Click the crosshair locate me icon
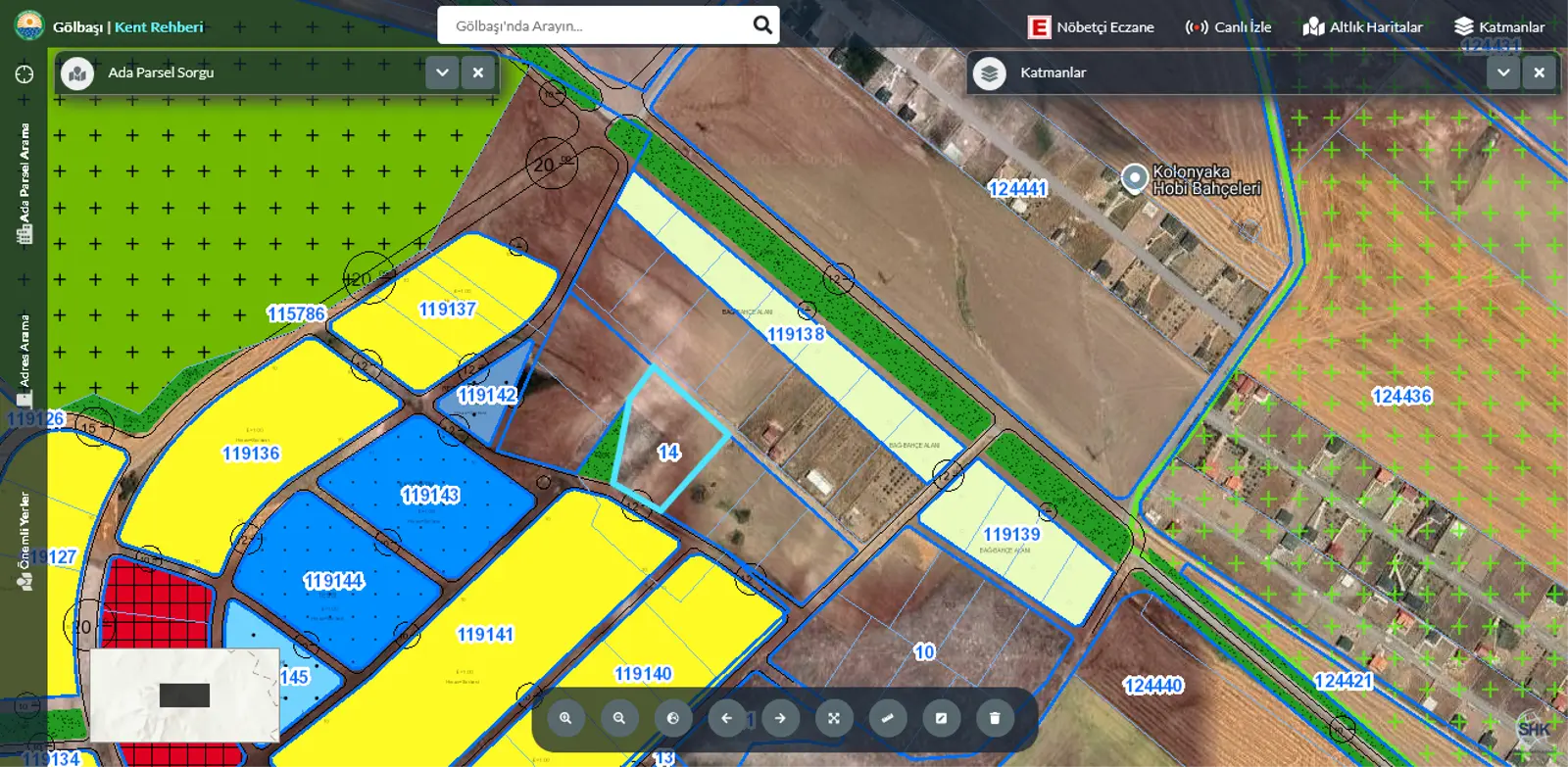The height and width of the screenshot is (767, 1568). click(x=24, y=74)
